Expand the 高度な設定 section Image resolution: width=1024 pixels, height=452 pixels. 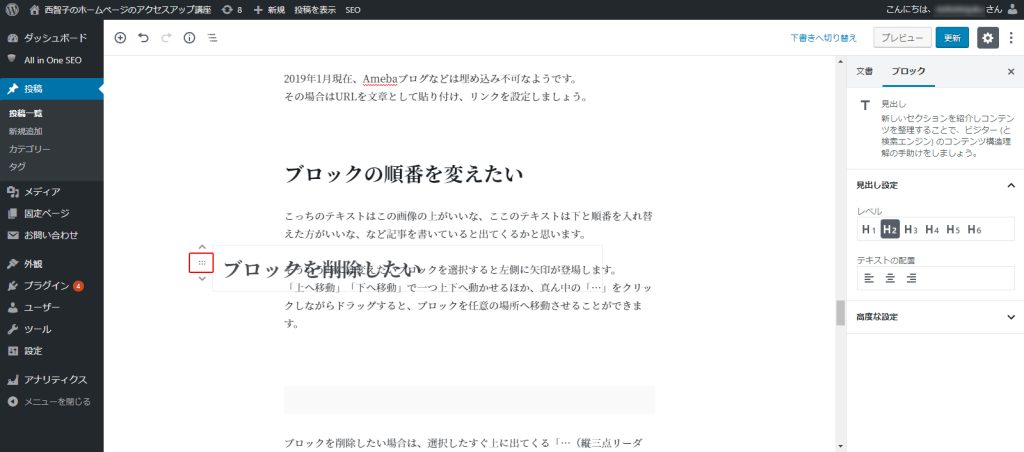935,317
